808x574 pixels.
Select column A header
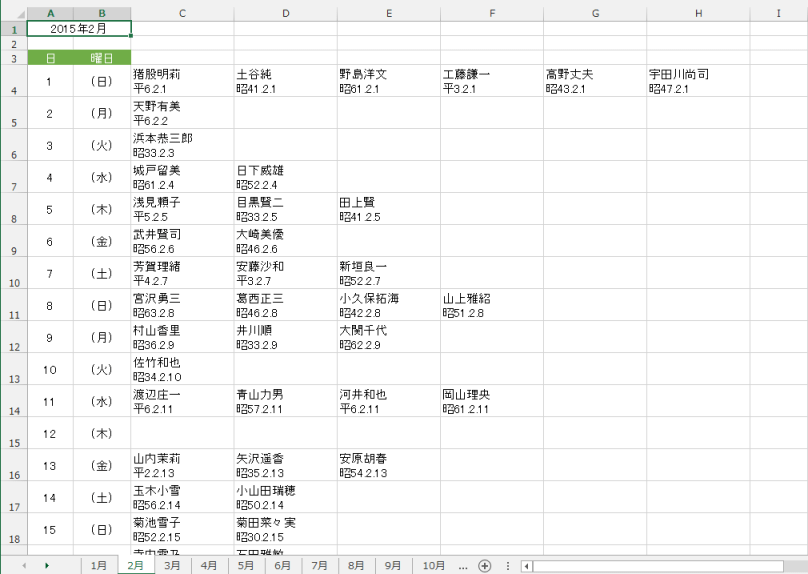[50, 13]
